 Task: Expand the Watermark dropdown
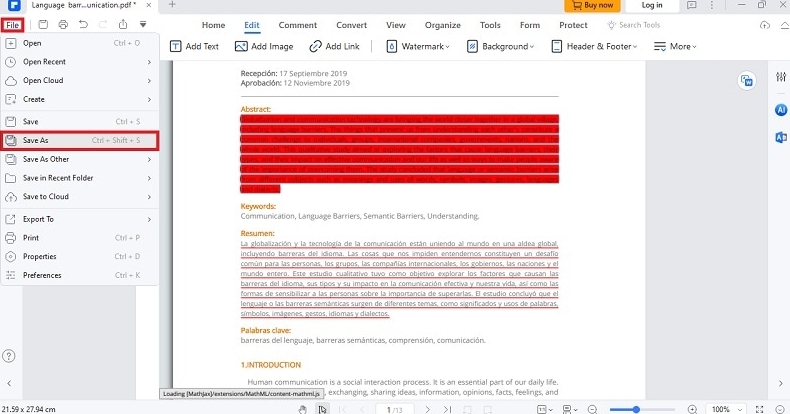click(x=403, y=46)
